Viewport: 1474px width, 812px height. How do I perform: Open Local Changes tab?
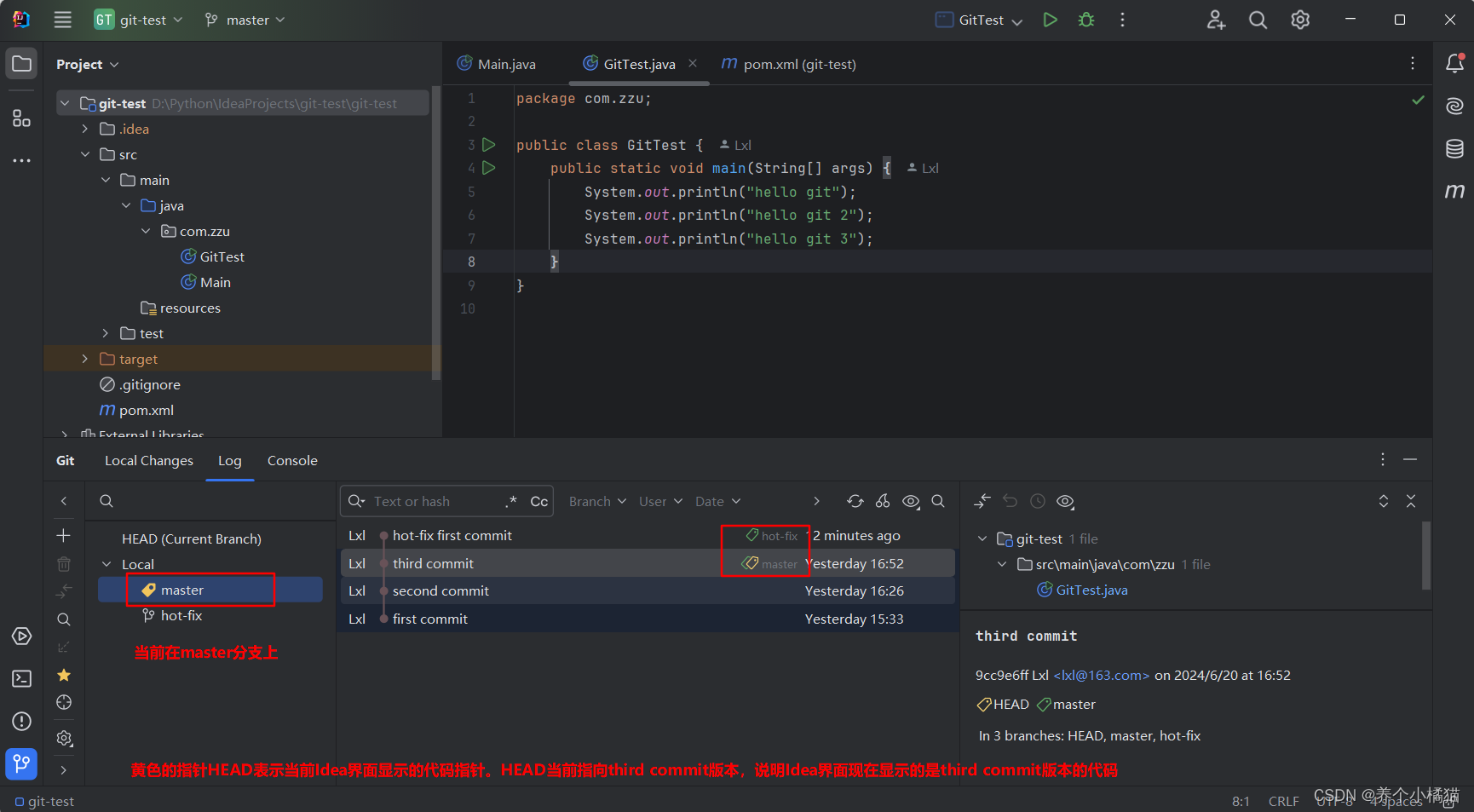[149, 460]
